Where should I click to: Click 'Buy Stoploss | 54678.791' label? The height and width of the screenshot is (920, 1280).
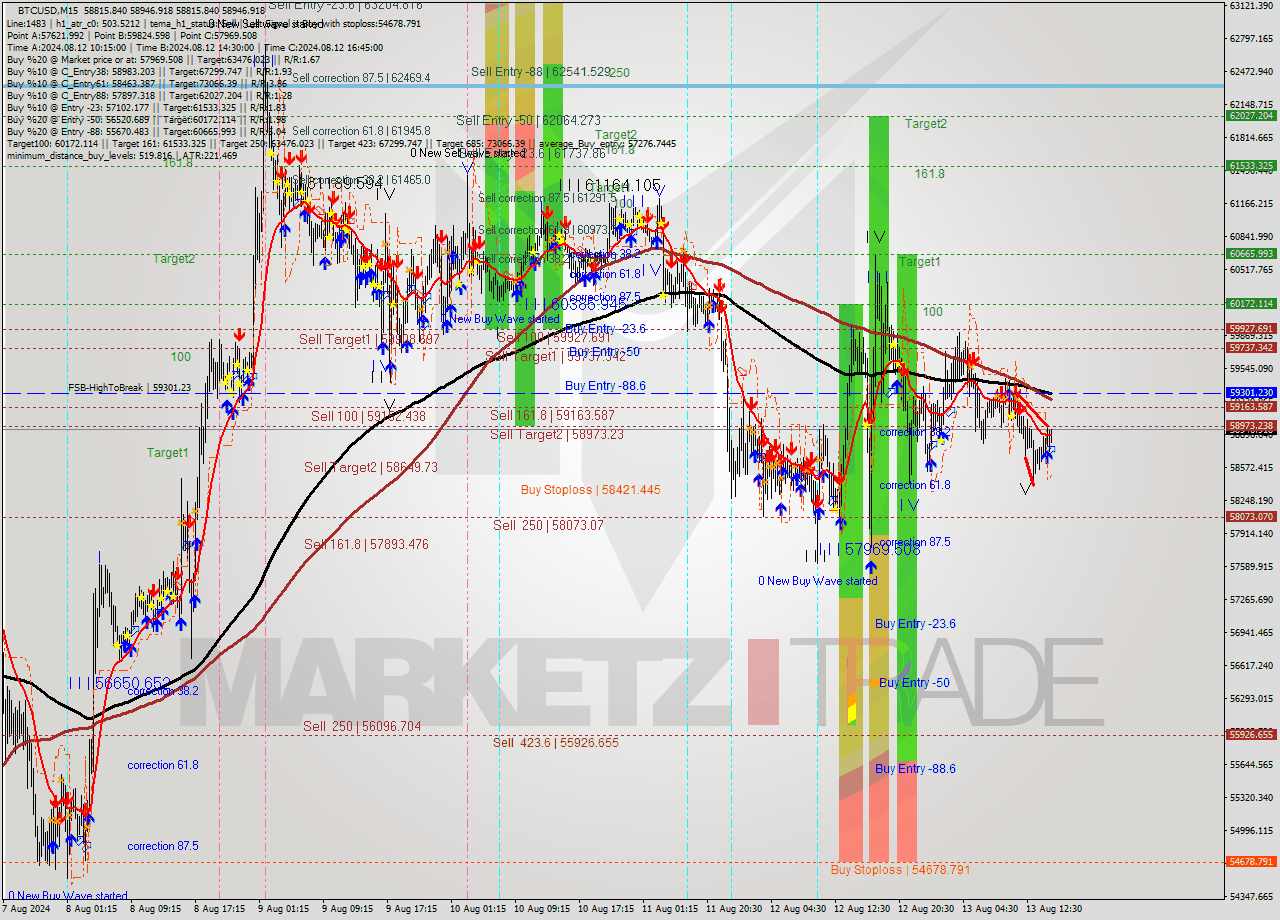[x=901, y=869]
